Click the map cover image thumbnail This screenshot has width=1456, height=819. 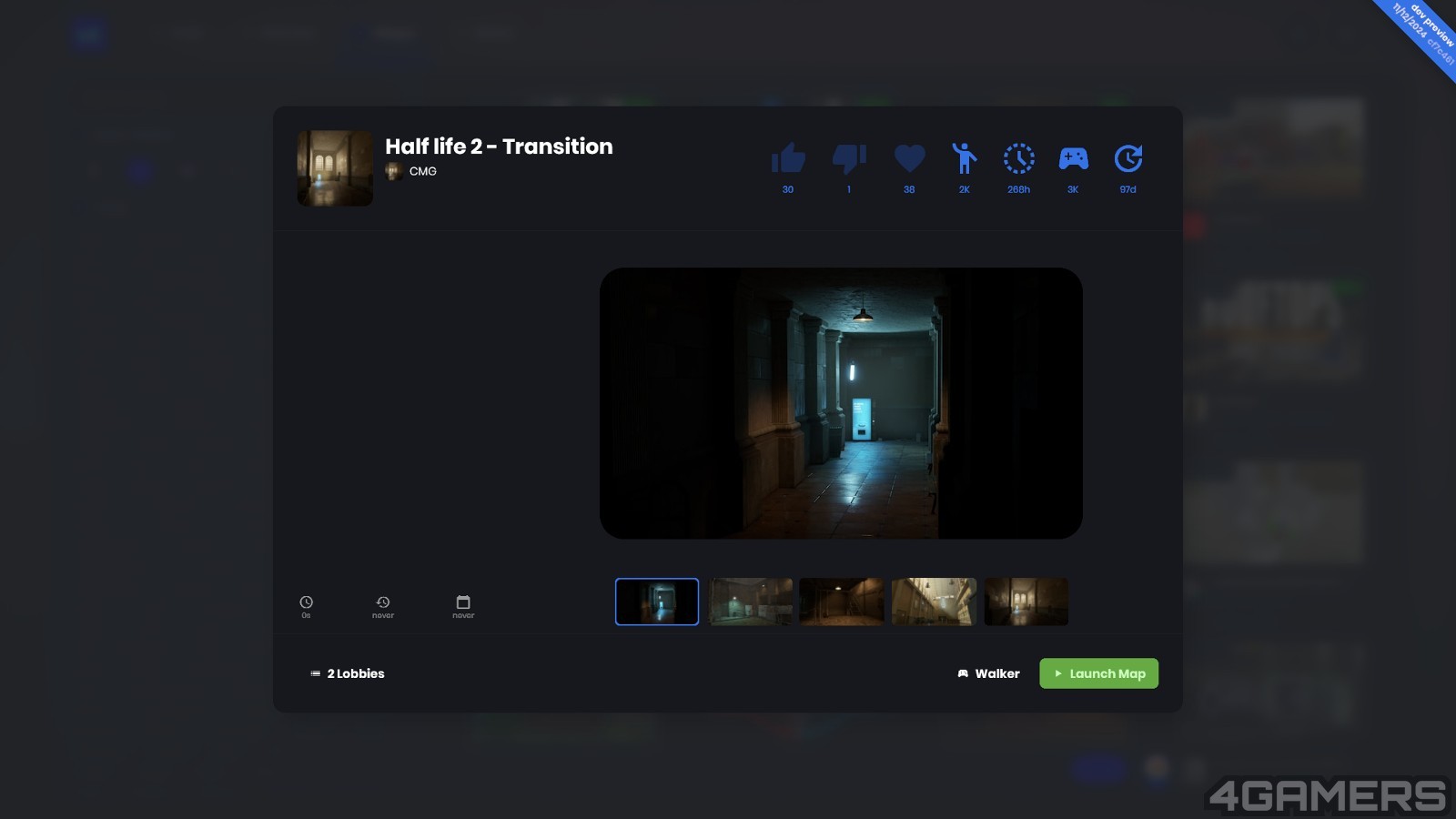pos(335,168)
